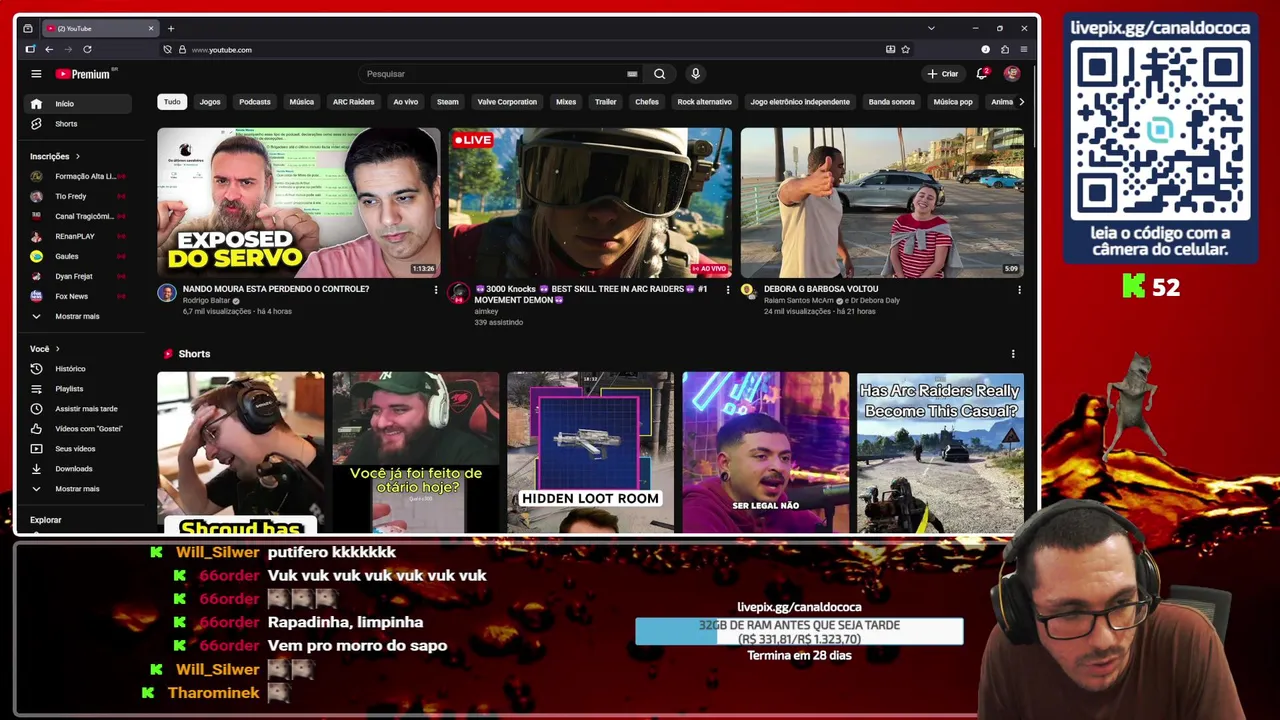The image size is (1280, 720).
Task: Open the REnanPLAY subscription
Action: point(78,237)
